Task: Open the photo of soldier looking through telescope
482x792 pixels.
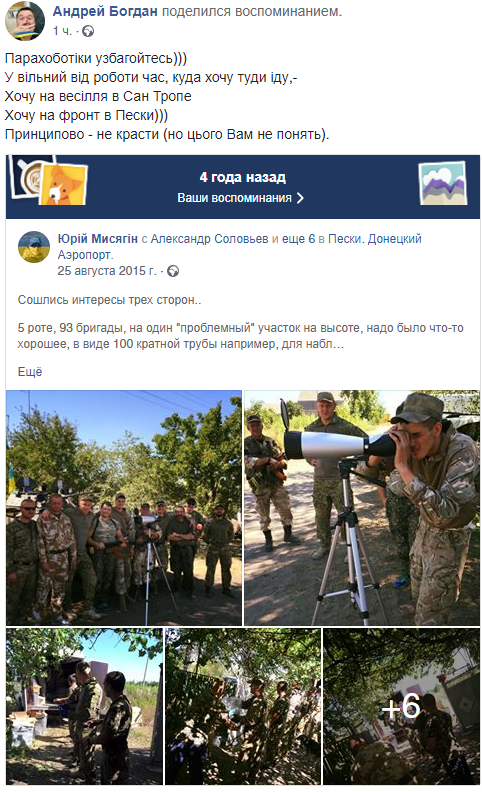Action: tap(362, 508)
